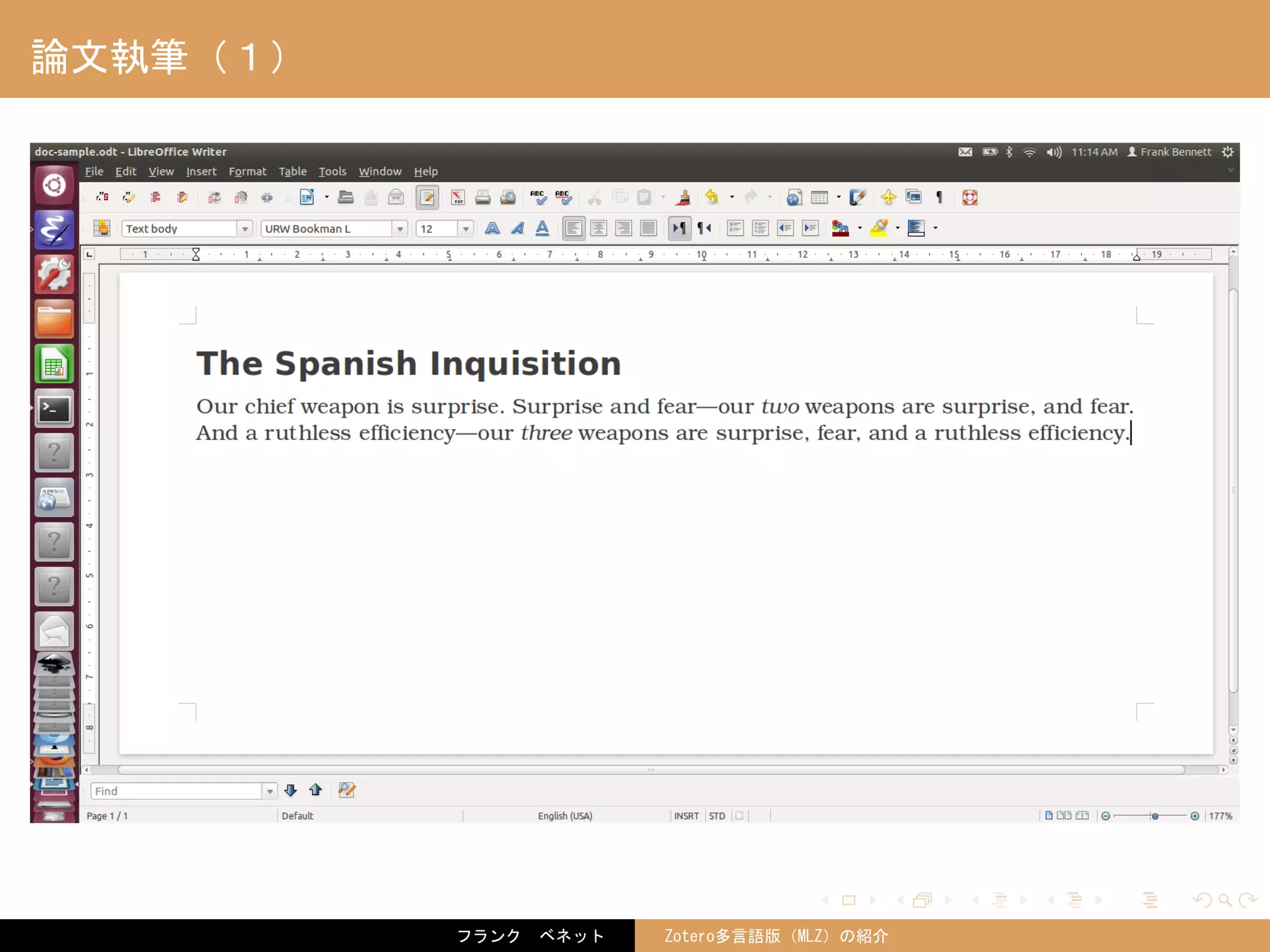Click the Bold formatting icon
Viewport: 1270px width, 952px height.
(492, 229)
